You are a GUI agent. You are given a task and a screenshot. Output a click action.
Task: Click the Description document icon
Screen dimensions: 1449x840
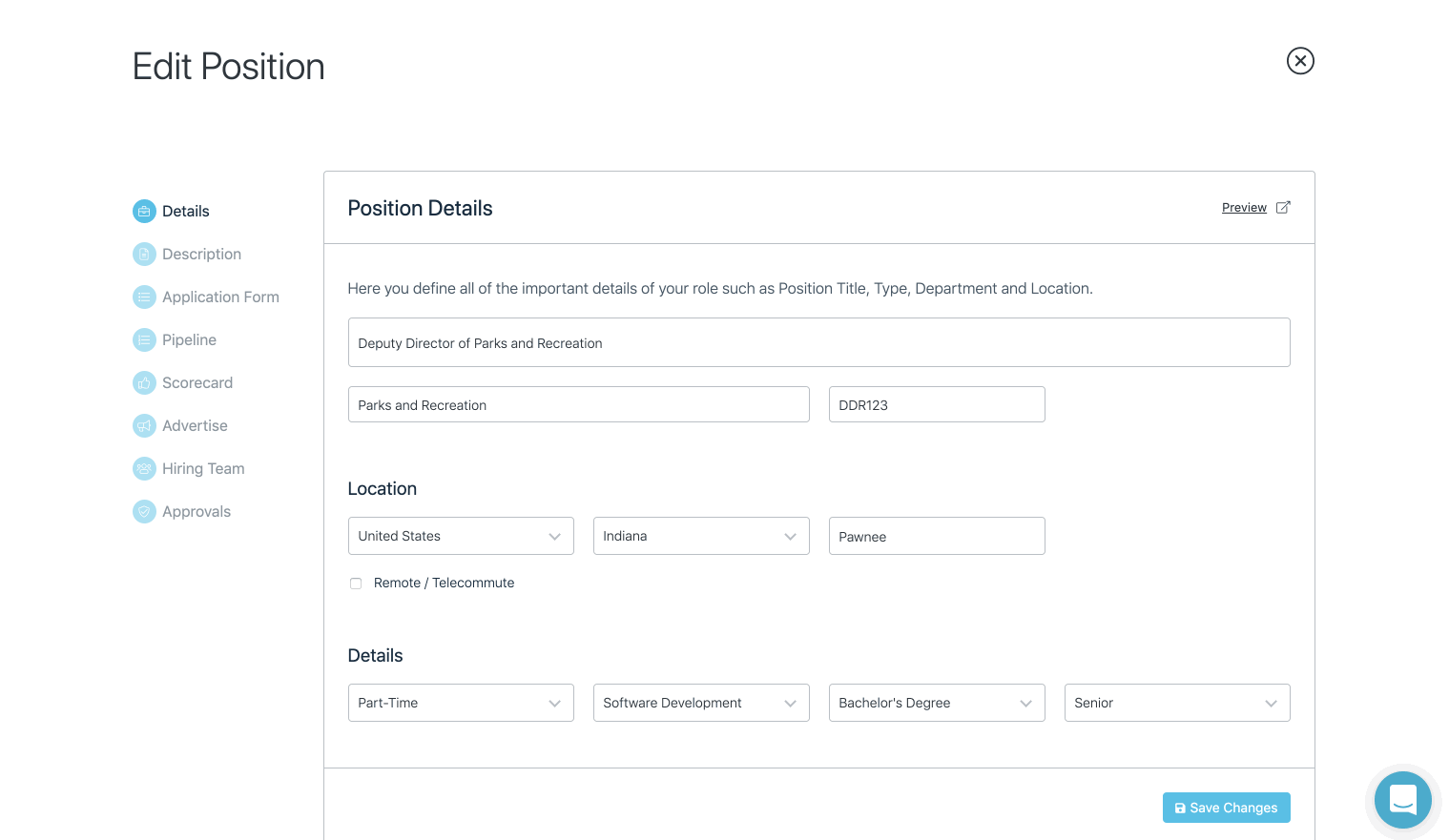pyautogui.click(x=144, y=255)
